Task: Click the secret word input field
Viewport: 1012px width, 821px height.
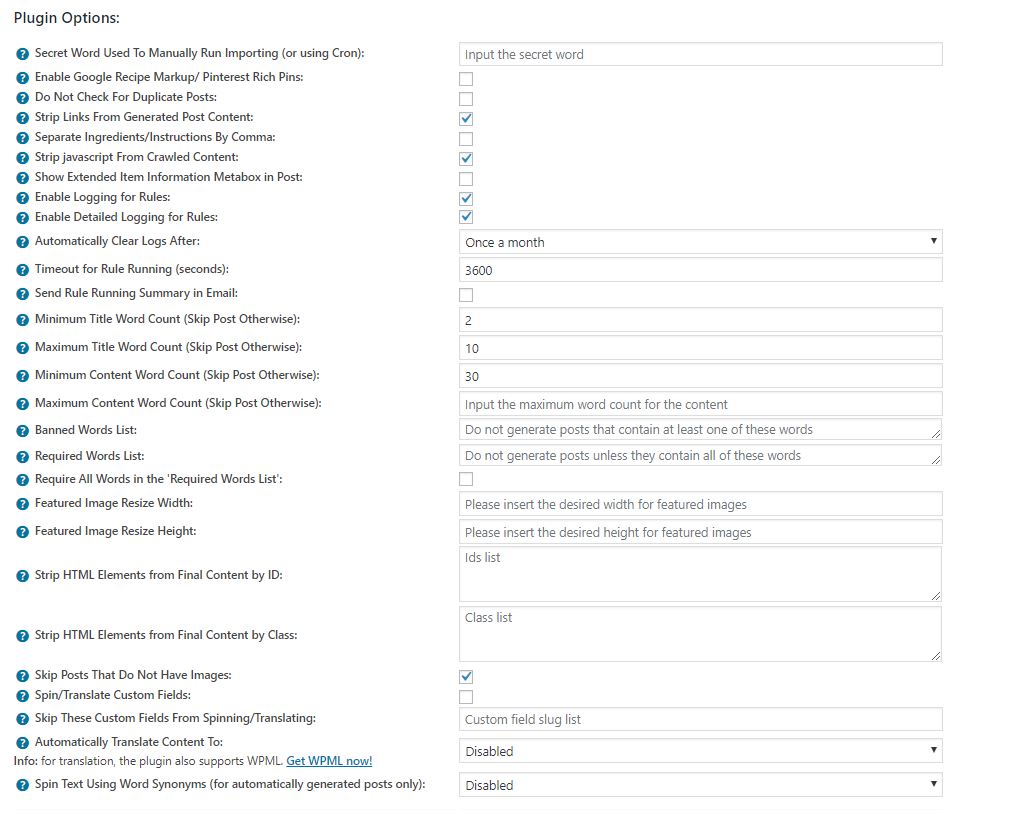Action: tap(700, 54)
